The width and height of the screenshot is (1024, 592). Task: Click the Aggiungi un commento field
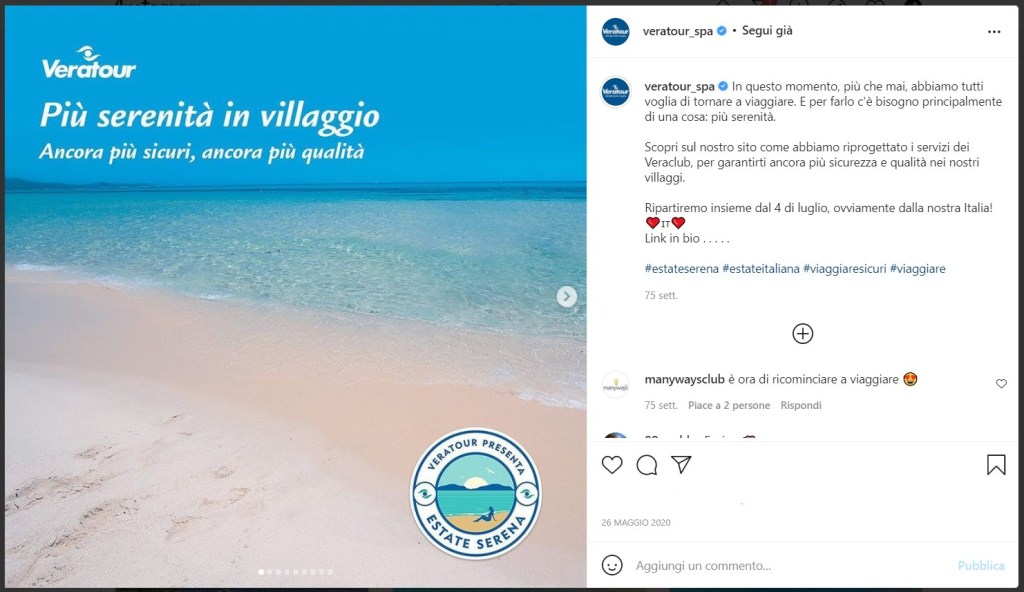tap(790, 565)
